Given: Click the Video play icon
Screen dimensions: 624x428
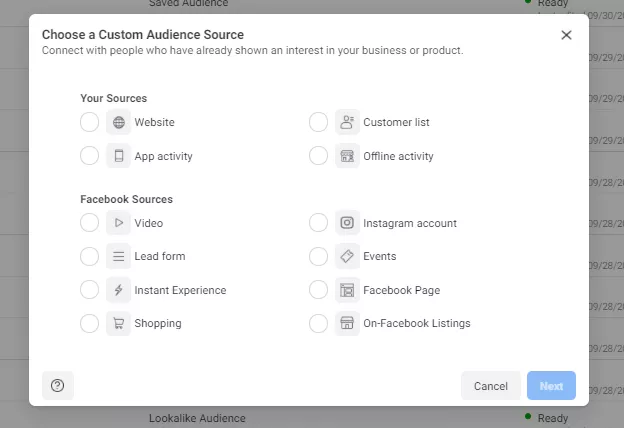Looking at the screenshot, I should point(118,223).
